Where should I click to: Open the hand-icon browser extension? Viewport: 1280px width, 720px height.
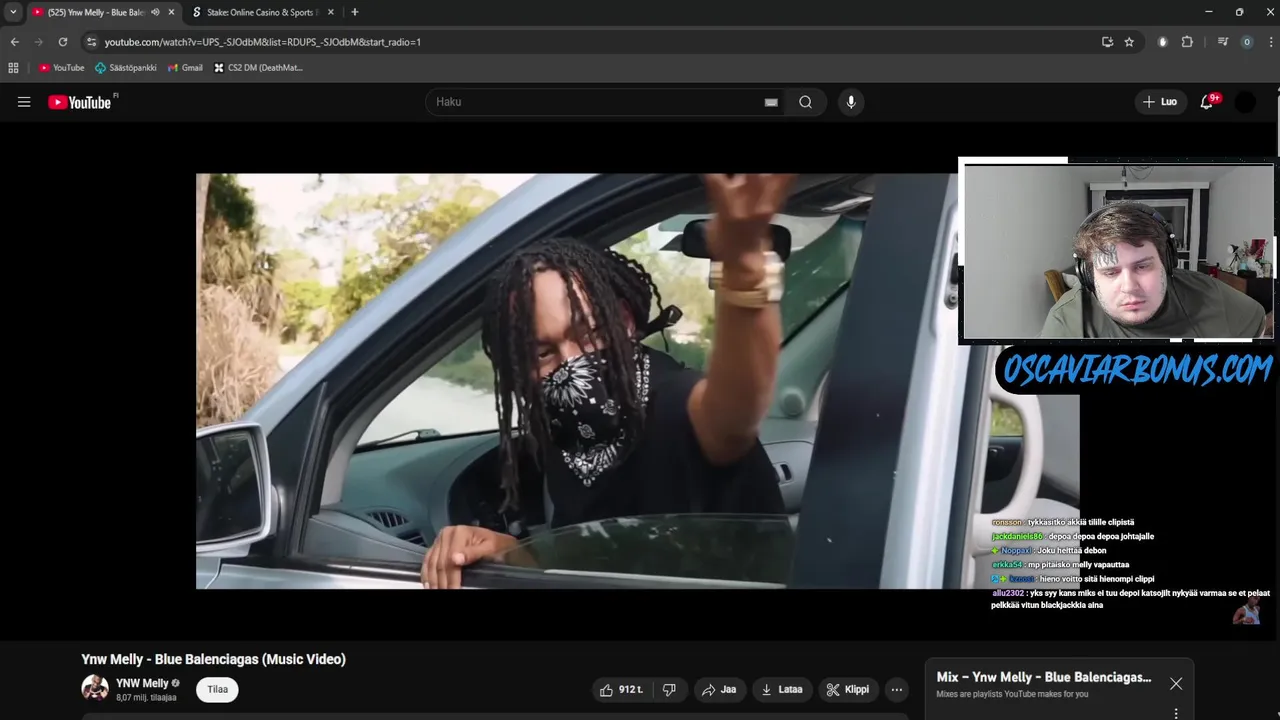(1162, 42)
